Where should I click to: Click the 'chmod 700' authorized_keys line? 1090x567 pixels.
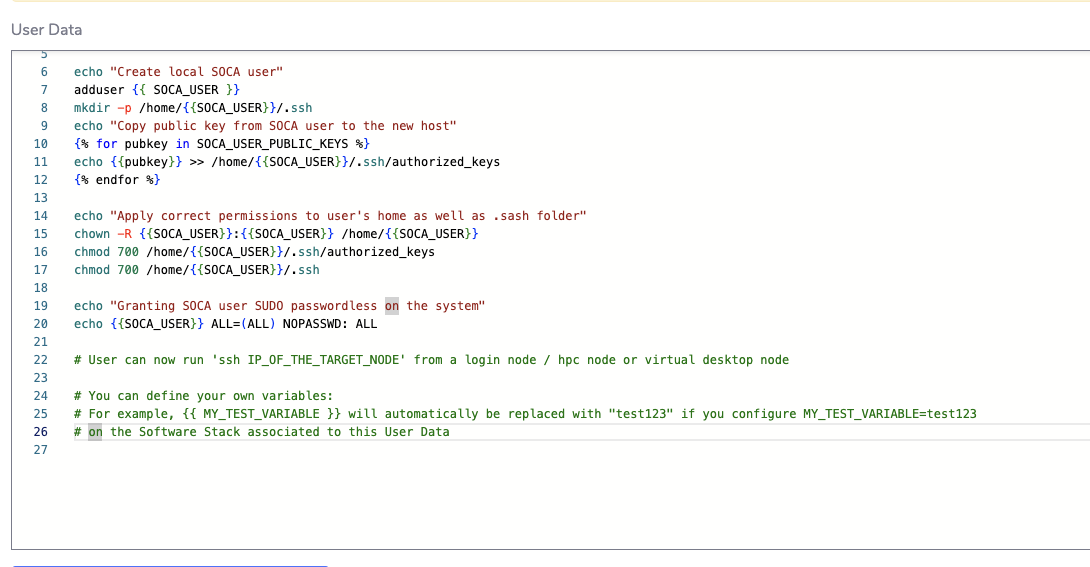tap(254, 252)
